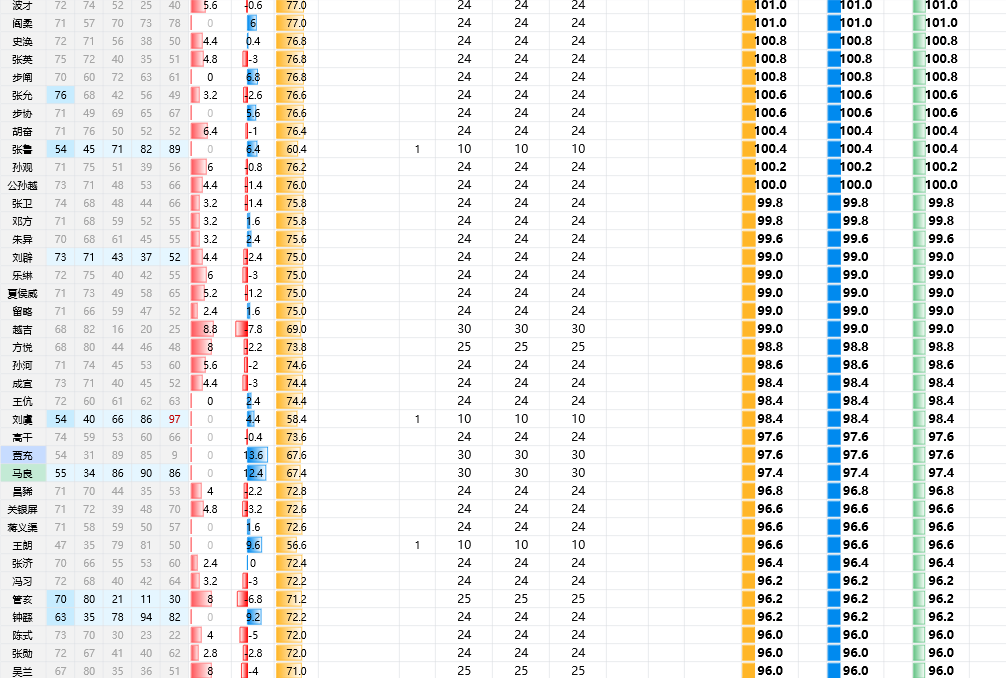Screen dimensions: 1006x678
Task: Select the 张英 name cell
Action: [22, 59]
